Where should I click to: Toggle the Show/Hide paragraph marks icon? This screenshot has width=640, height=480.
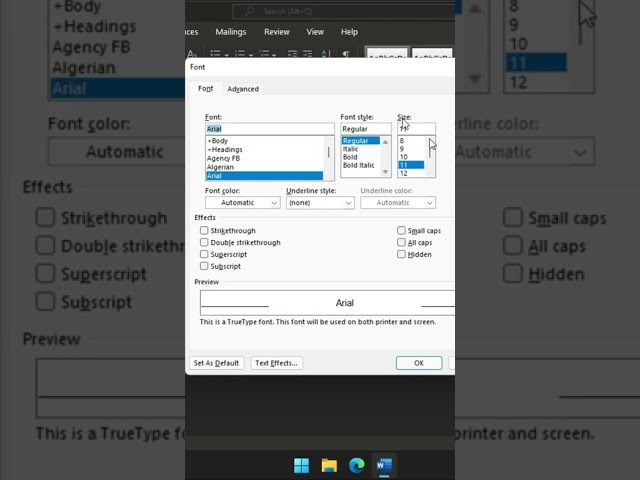tap(346, 54)
